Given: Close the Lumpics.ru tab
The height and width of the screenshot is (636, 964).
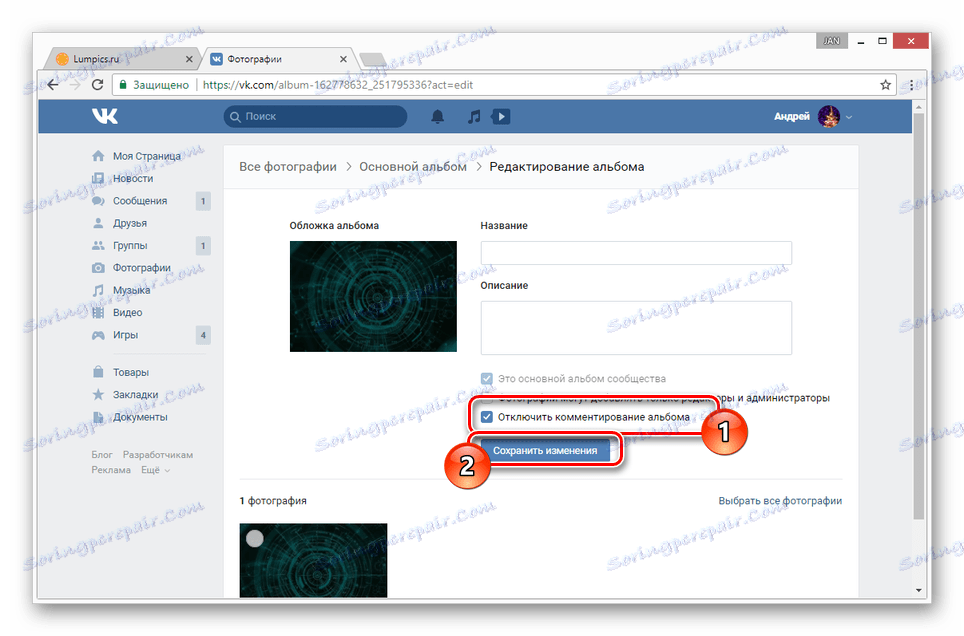Looking at the screenshot, I should pos(189,59).
